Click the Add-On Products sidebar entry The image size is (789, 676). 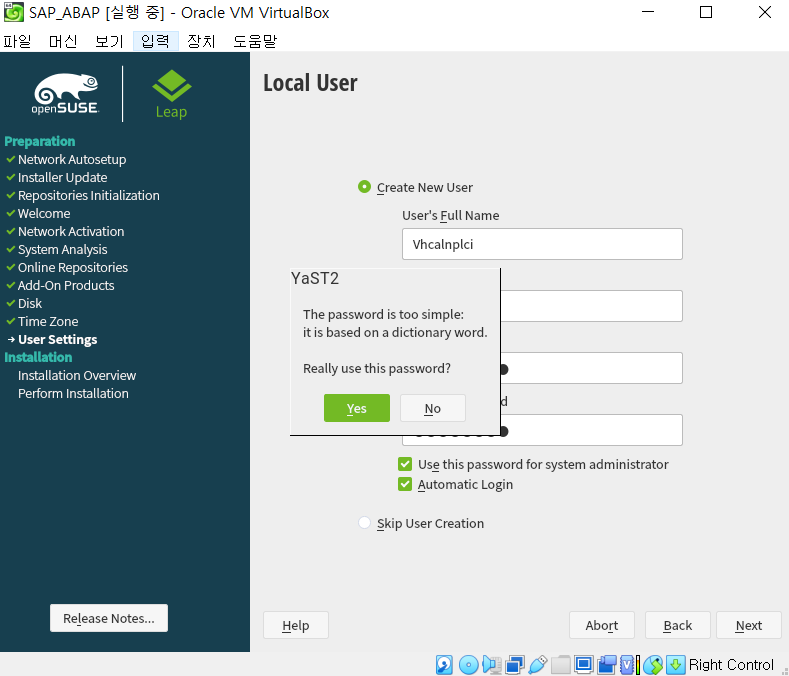coord(66,285)
